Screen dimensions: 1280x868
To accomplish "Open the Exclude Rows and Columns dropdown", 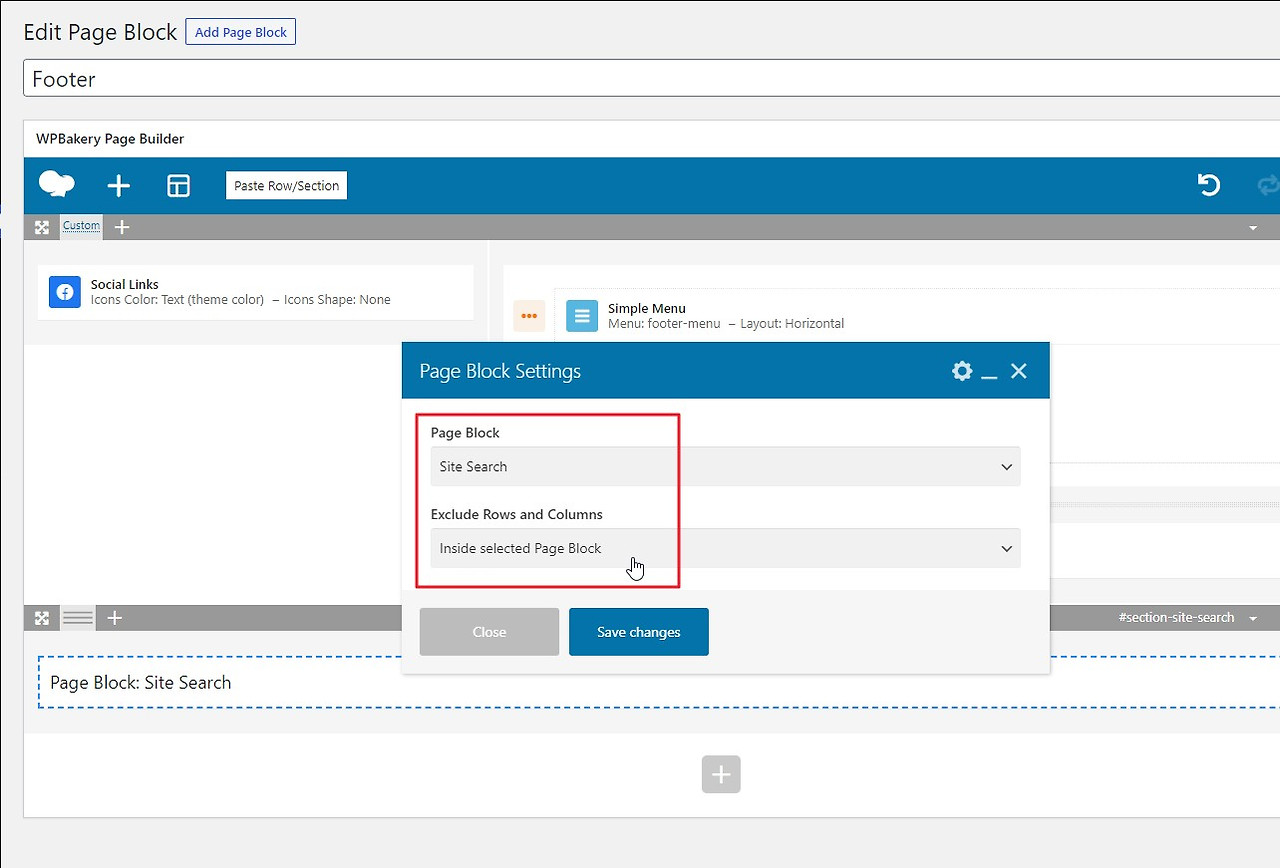I will 725,548.
